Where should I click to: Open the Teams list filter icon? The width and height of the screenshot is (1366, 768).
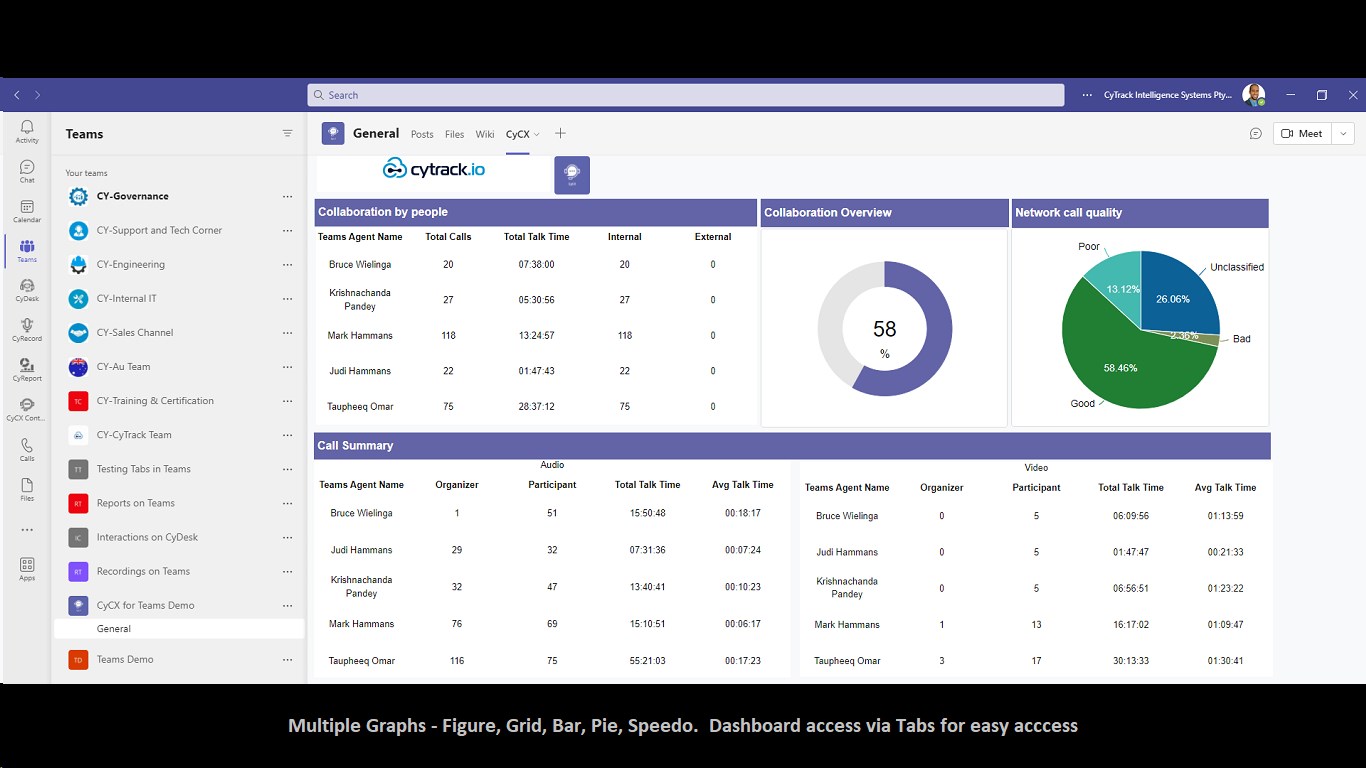point(287,133)
